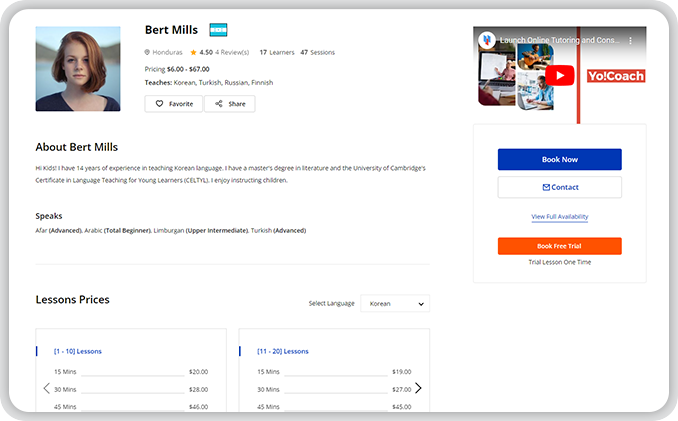This screenshot has width=678, height=421.
Task: Open the View Full Availability link
Action: (x=559, y=217)
